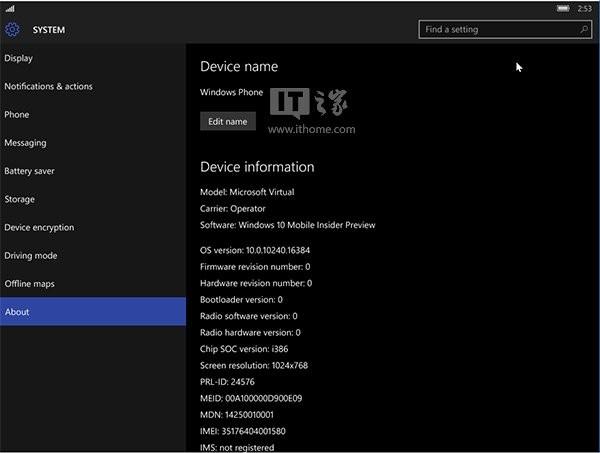600x453 pixels.
Task: Click the signal strength icon
Action: tap(10, 8)
